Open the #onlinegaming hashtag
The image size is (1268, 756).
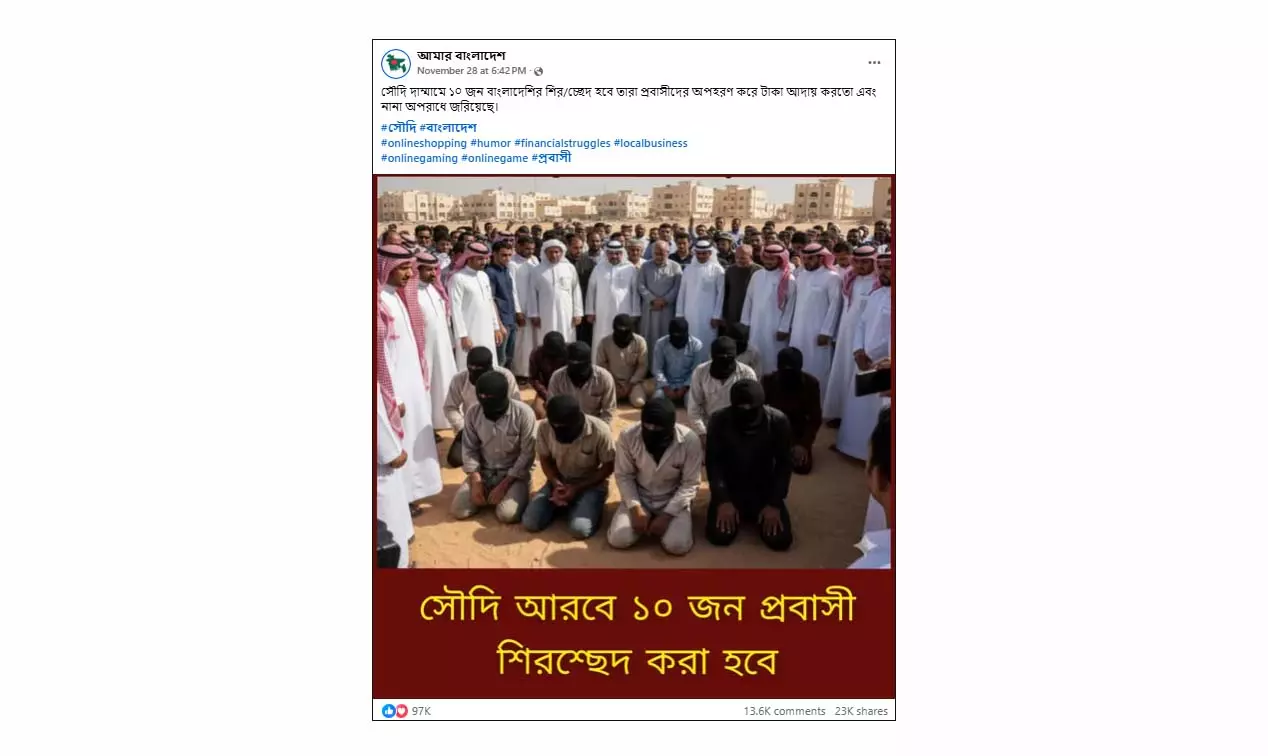coord(419,158)
